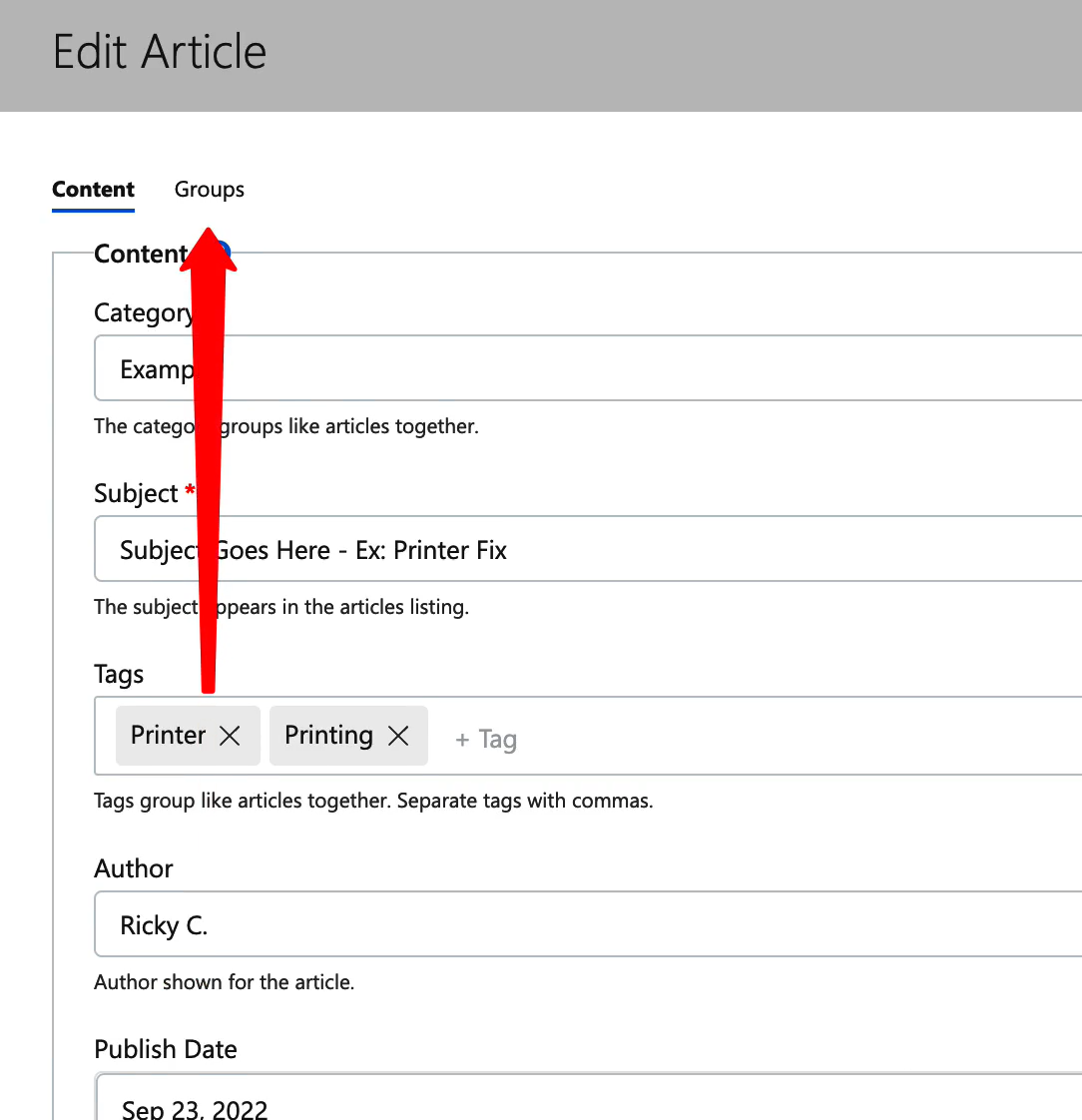Viewport: 1082px width, 1120px height.
Task: Click the Publish Date label
Action: pyautogui.click(x=166, y=1049)
